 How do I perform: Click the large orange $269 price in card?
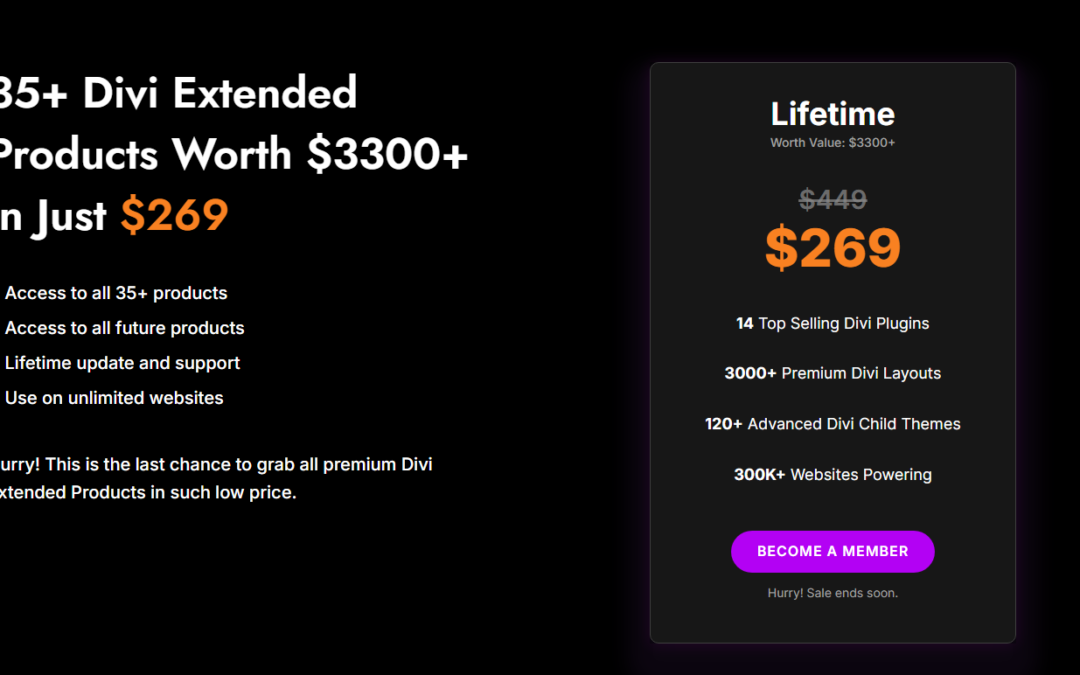pos(832,247)
